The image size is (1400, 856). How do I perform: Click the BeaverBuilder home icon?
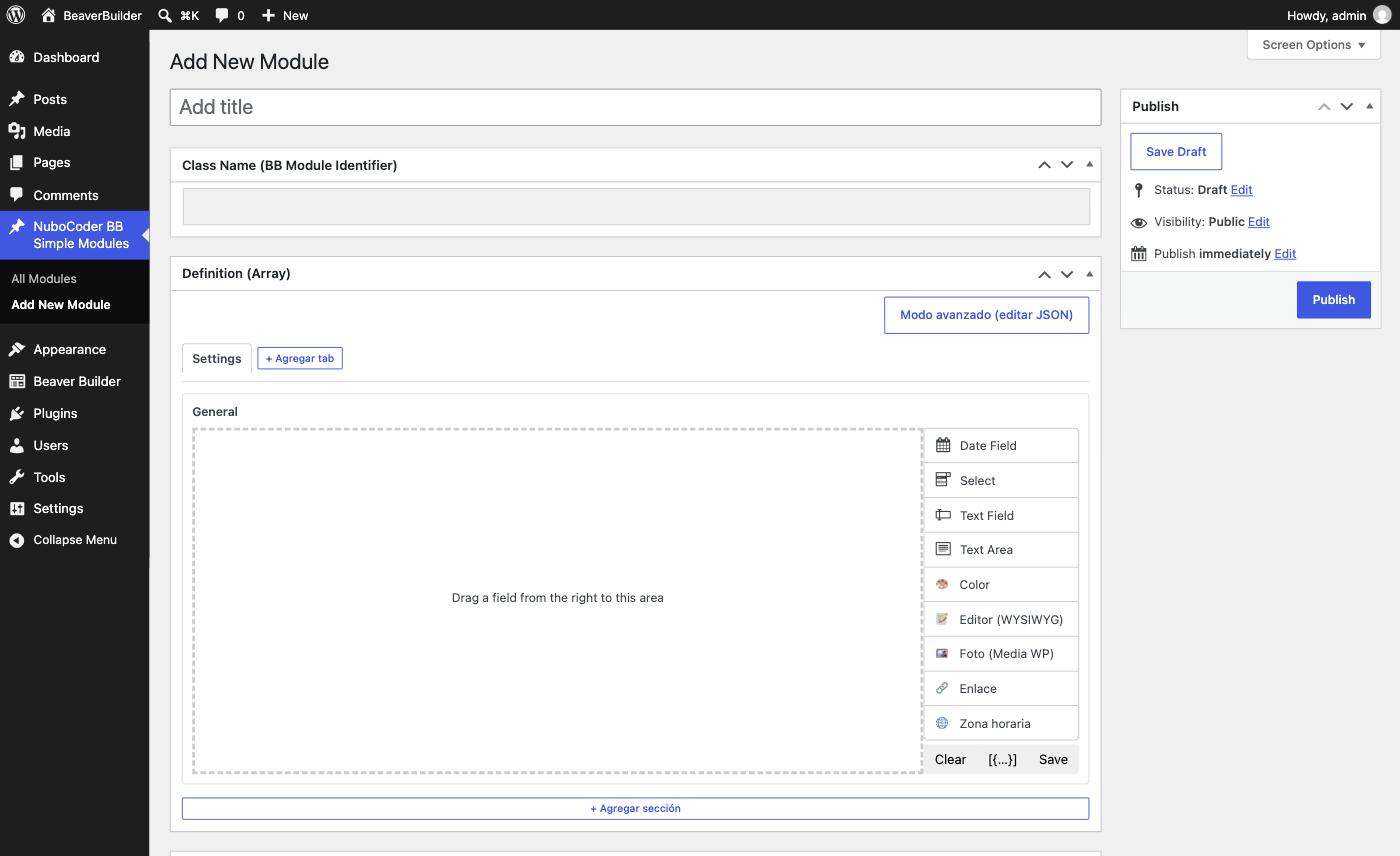48,15
